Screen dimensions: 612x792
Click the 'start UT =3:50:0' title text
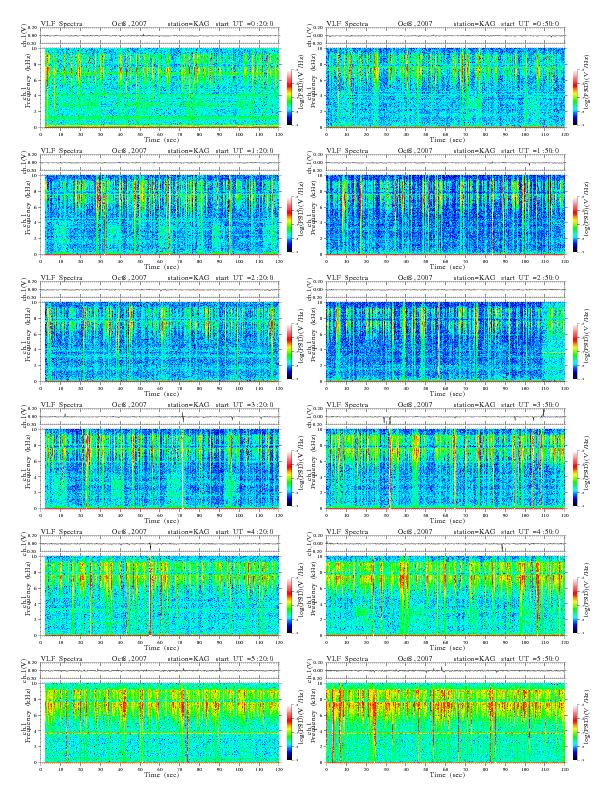(531, 405)
